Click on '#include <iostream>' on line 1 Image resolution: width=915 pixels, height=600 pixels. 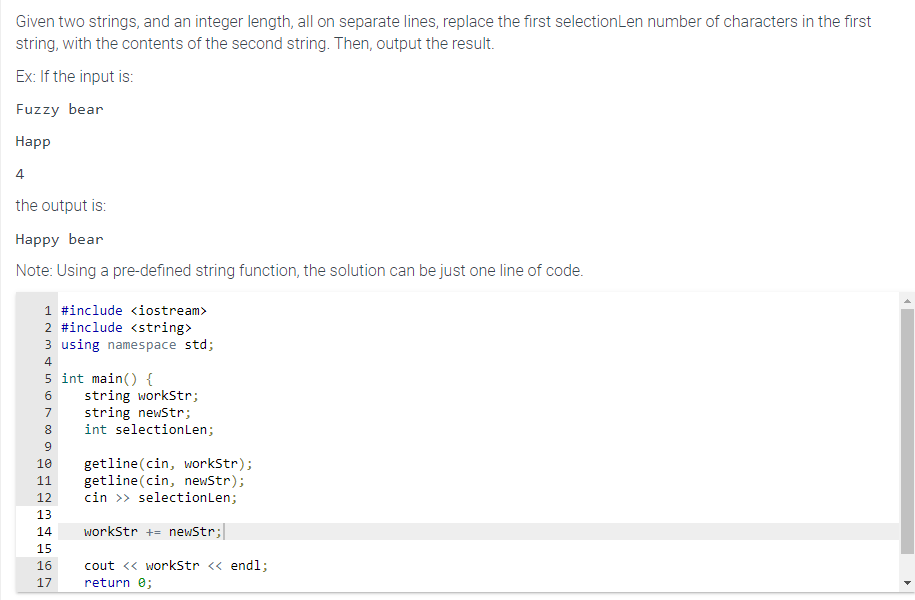point(134,311)
